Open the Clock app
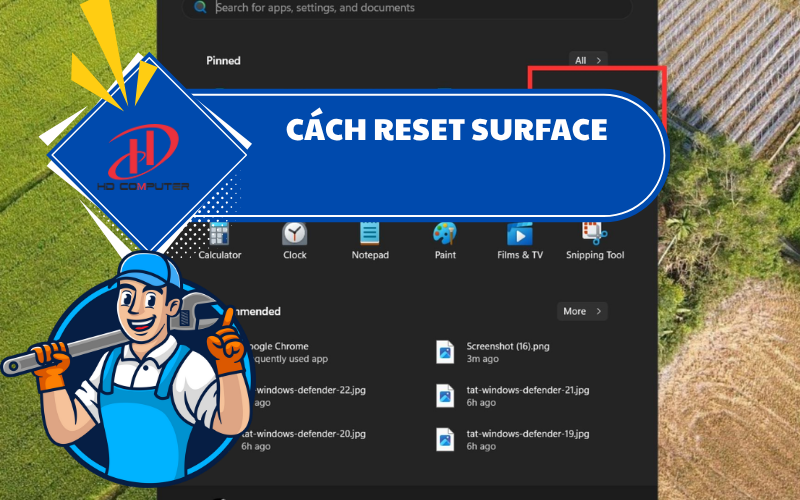The width and height of the screenshot is (800, 500). pyautogui.click(x=294, y=240)
